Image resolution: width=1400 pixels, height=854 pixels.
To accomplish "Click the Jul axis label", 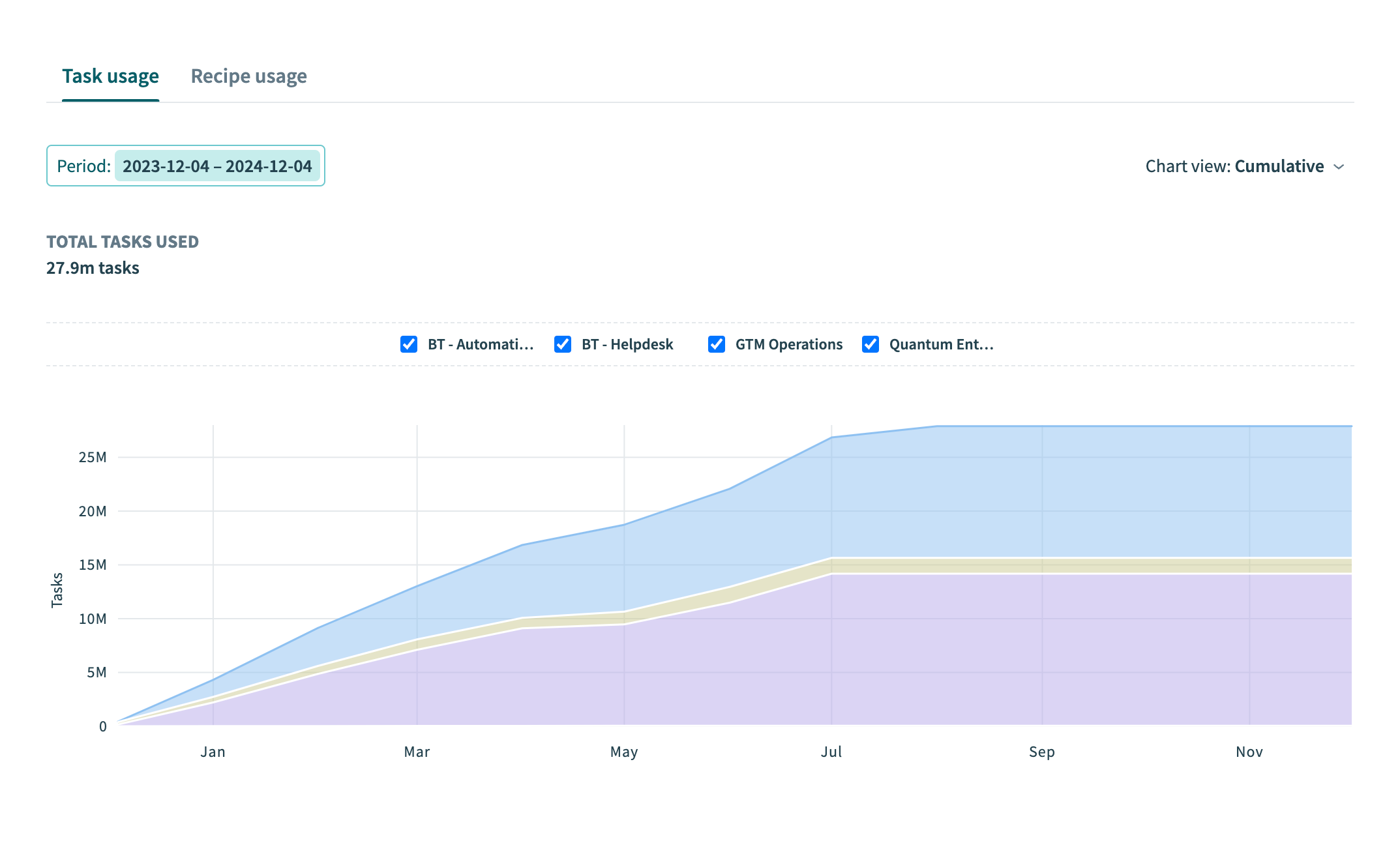I will (x=832, y=752).
